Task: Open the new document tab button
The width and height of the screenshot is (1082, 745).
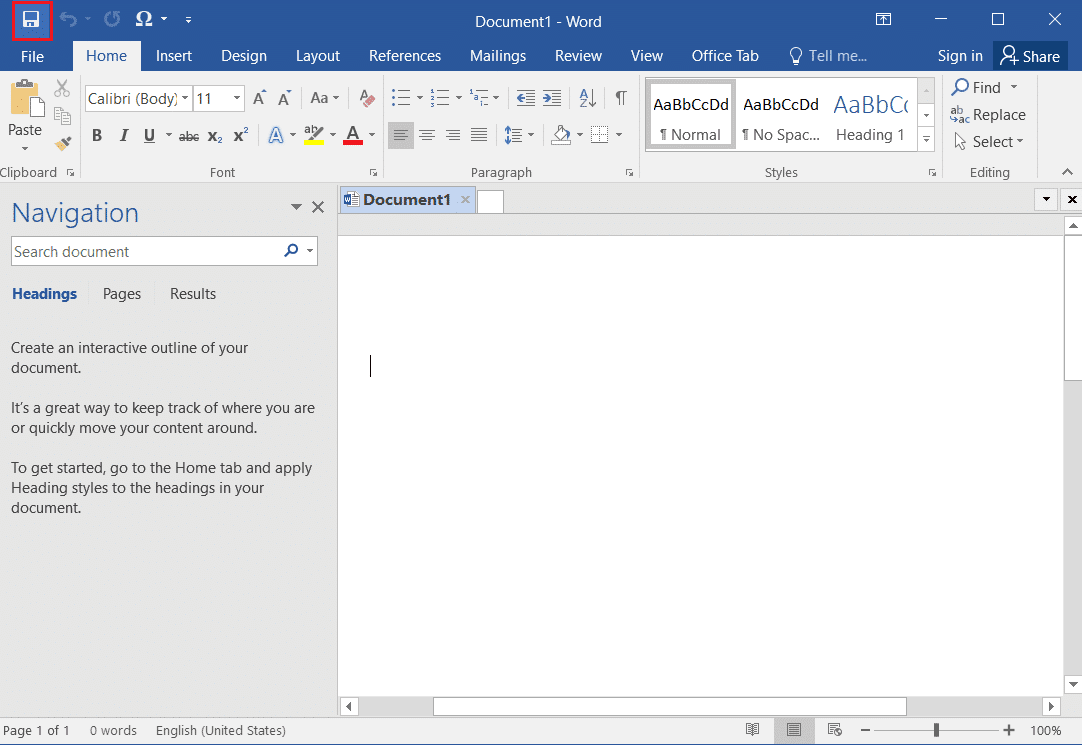Action: click(491, 201)
